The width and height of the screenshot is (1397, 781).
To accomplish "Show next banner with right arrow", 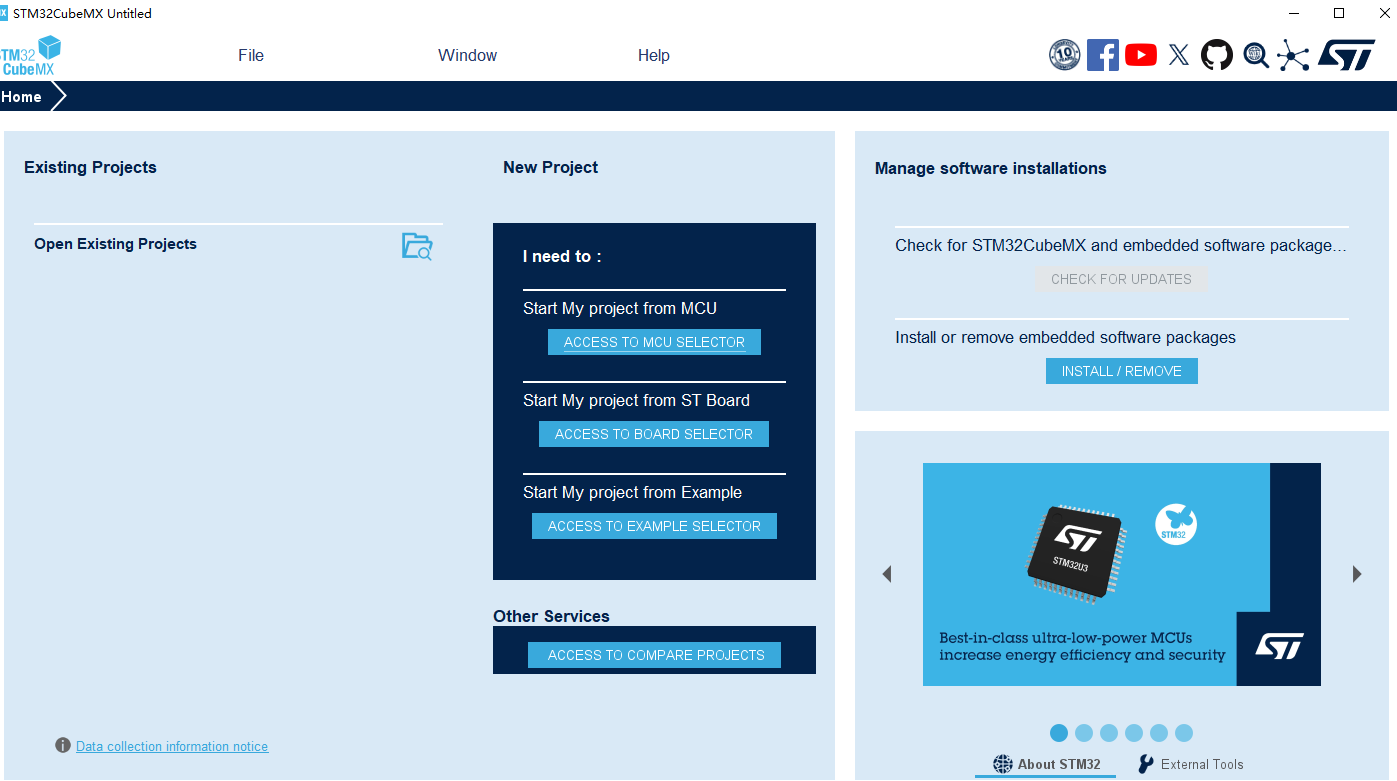I will 1357,574.
